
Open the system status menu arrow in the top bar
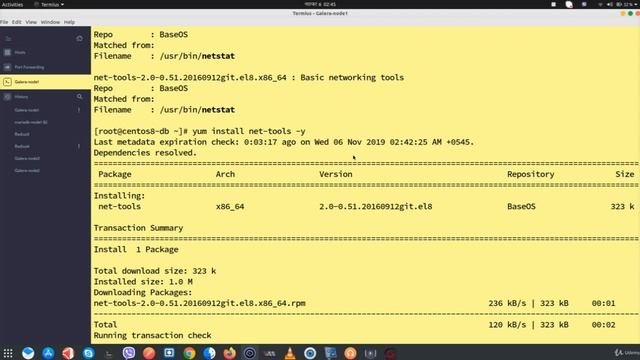pyautogui.click(x=636, y=4)
